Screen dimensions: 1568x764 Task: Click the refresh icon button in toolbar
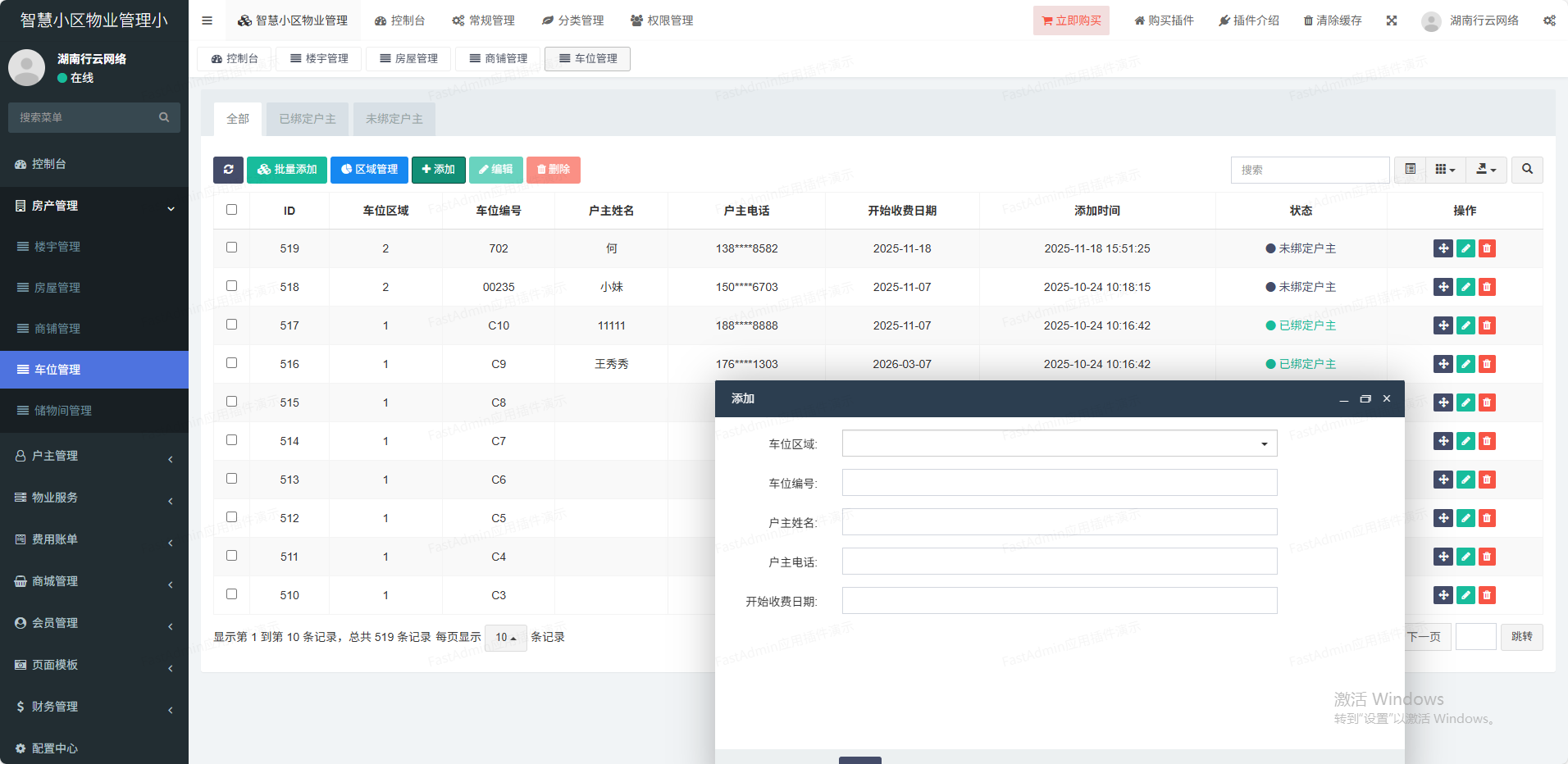tap(228, 170)
